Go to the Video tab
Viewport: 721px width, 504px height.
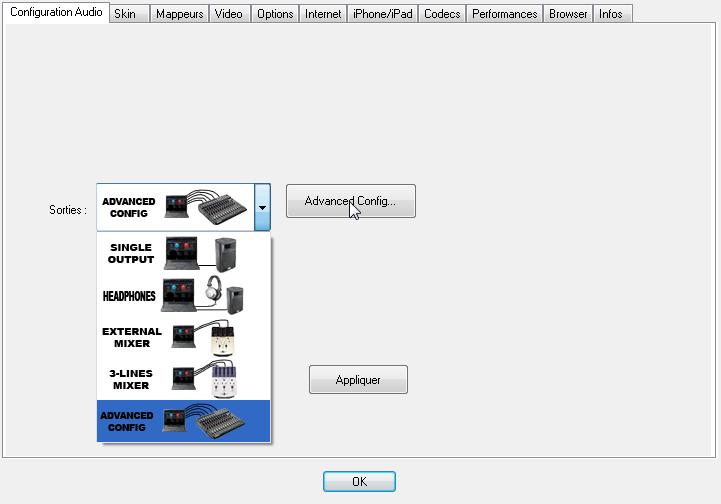[x=229, y=14]
